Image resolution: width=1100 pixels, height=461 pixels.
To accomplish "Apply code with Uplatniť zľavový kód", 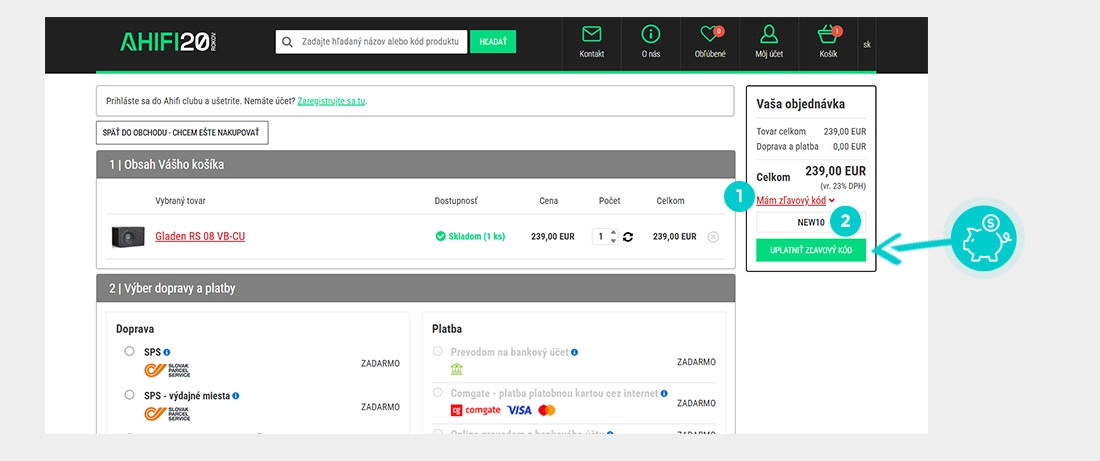I will pos(811,250).
